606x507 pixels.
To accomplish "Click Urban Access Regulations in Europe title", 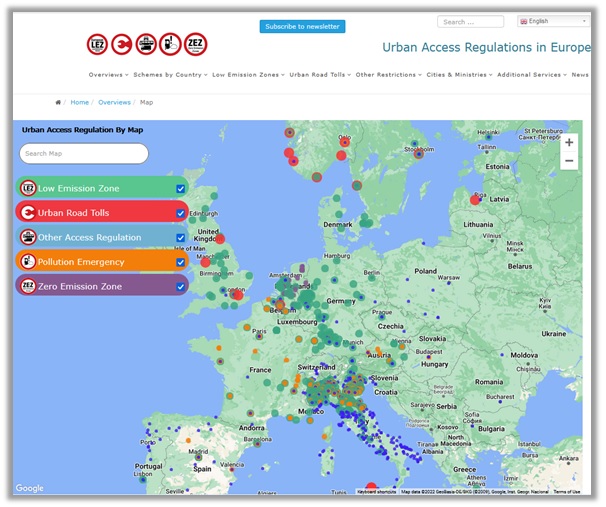I will coord(486,47).
